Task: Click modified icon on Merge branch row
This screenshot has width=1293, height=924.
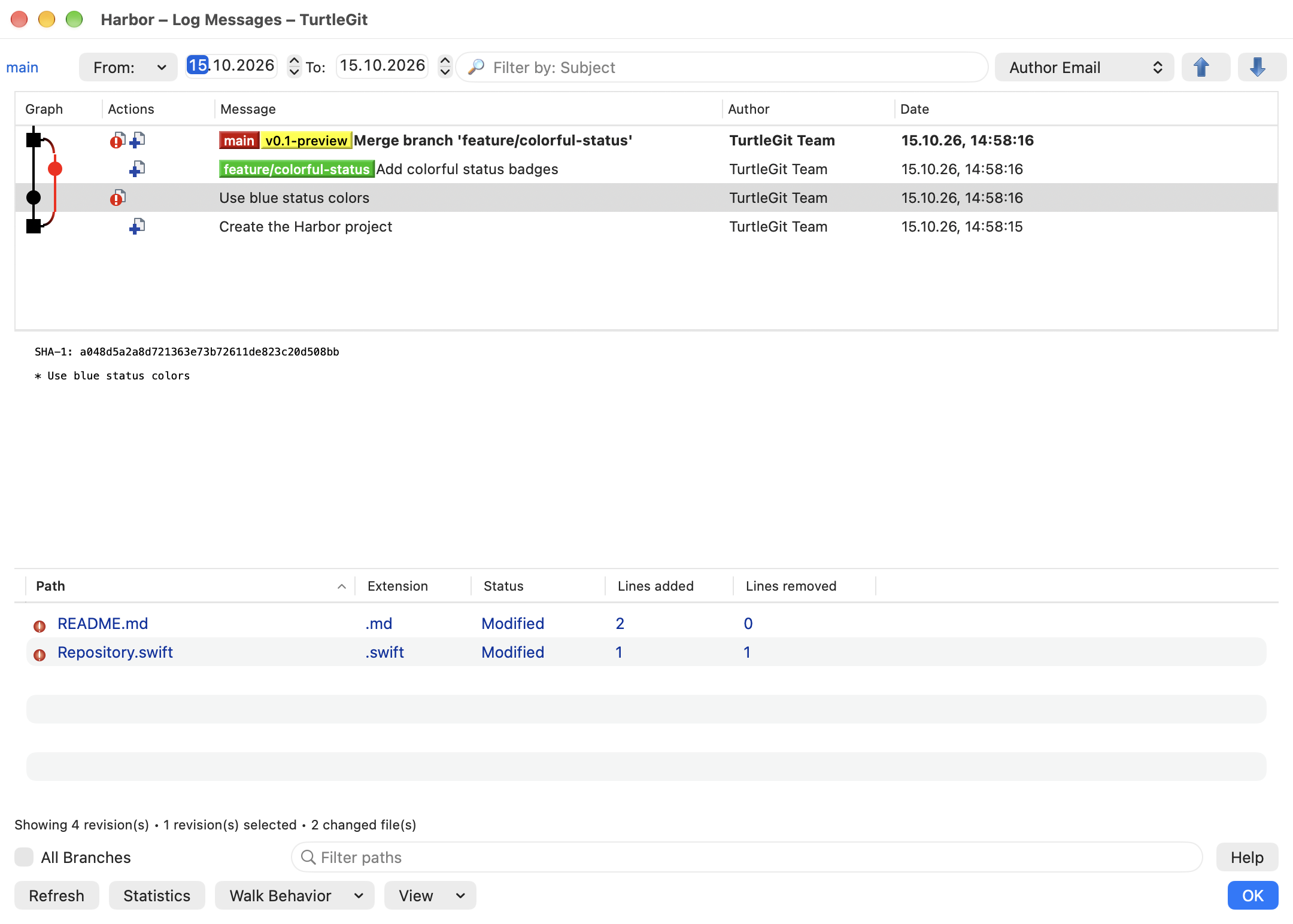Action: (117, 141)
